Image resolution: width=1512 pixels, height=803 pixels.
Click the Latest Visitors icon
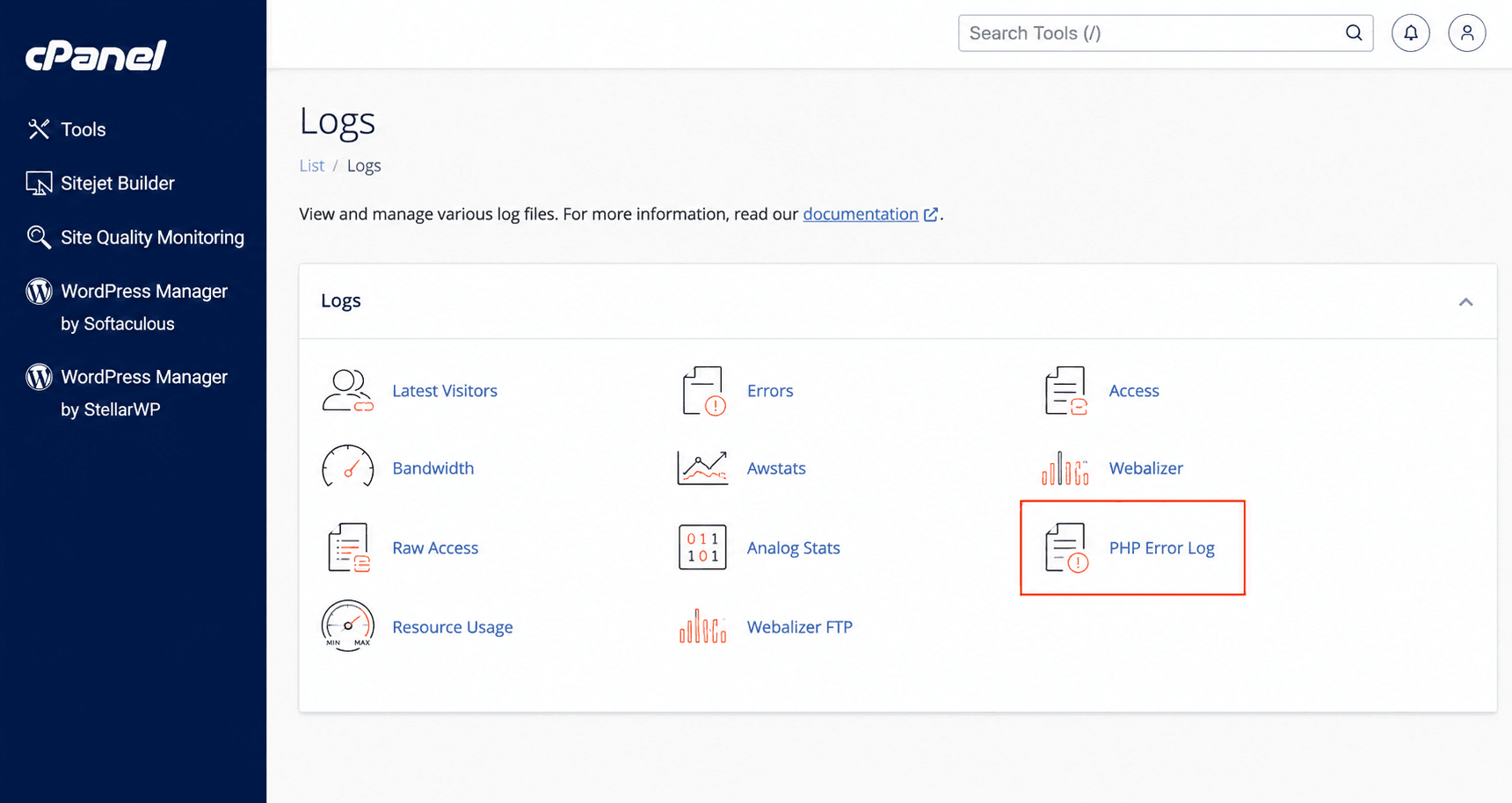[x=347, y=391]
